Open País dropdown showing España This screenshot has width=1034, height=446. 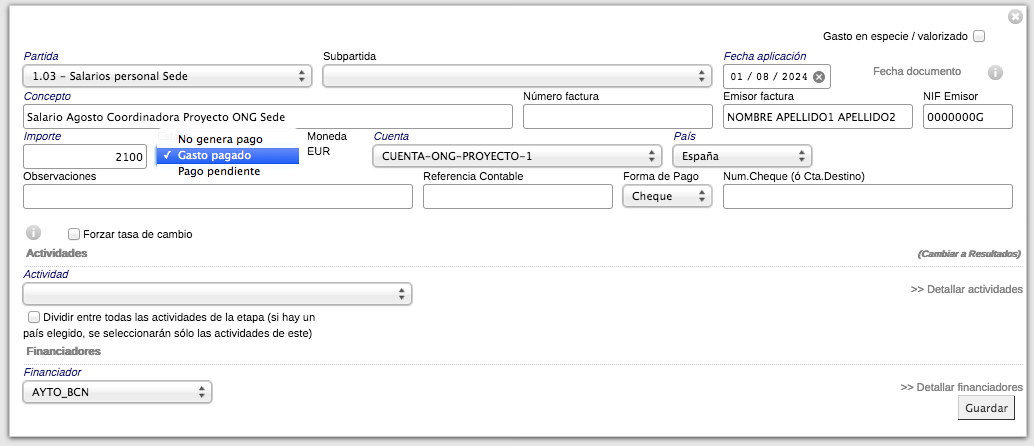(741, 156)
